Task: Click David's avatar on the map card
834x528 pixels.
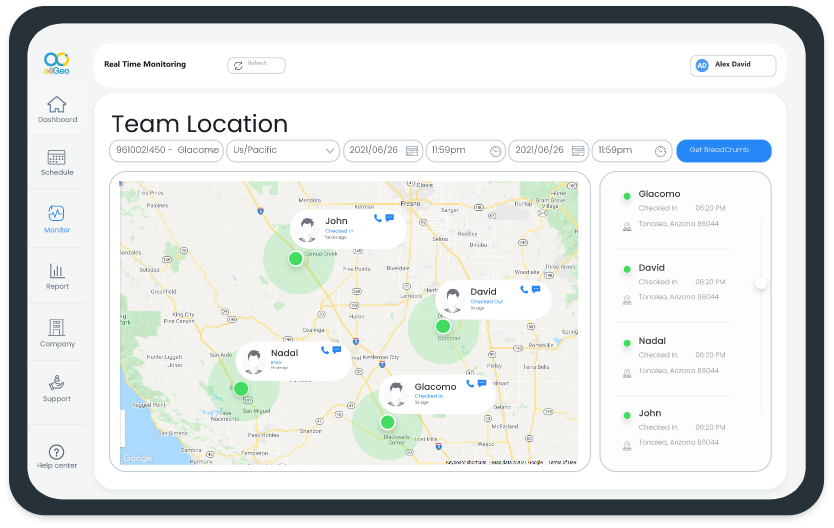Action: coord(453,300)
